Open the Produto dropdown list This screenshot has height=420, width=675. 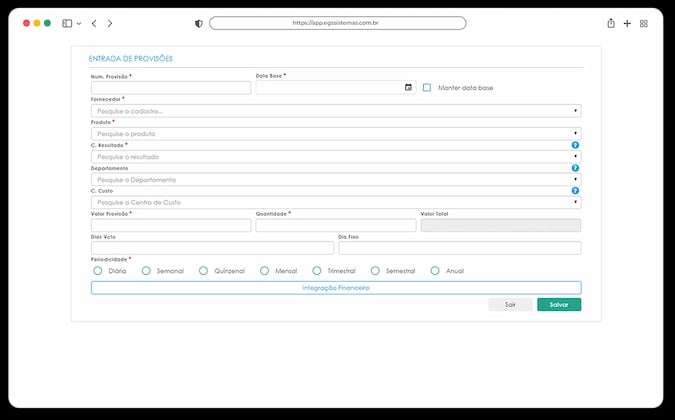[x=336, y=134]
